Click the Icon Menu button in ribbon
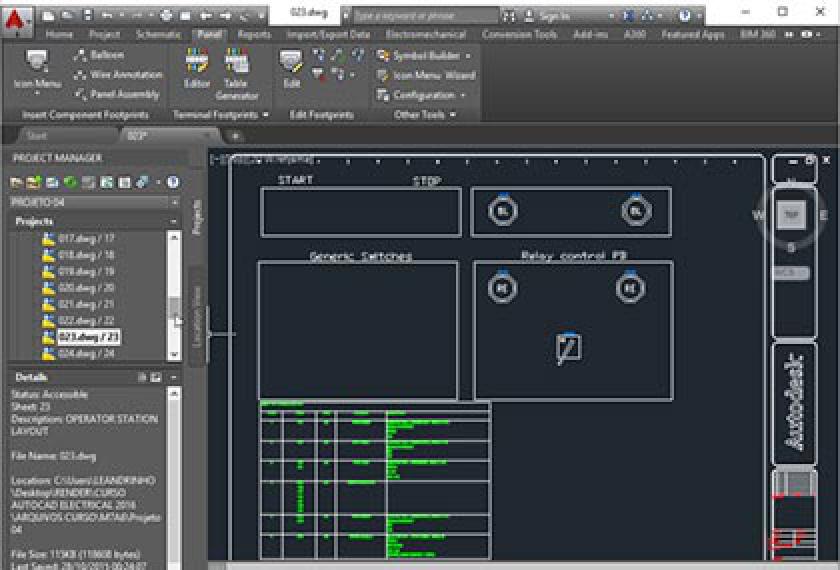 tap(37, 68)
